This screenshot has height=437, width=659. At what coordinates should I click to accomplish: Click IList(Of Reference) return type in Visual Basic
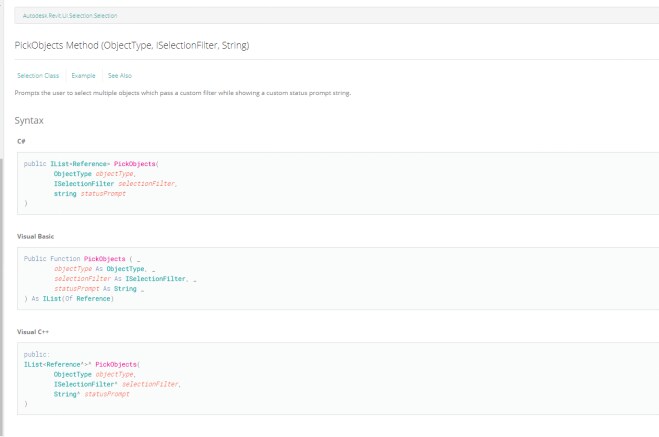[x=78, y=299]
